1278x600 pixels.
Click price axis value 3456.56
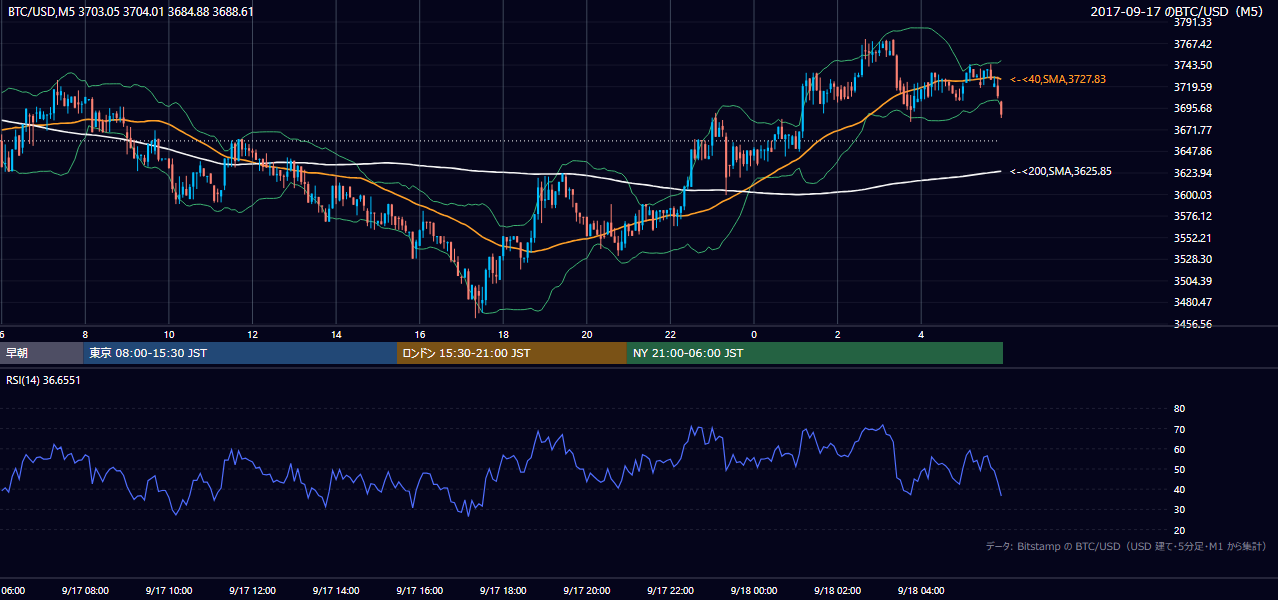(x=1192, y=324)
